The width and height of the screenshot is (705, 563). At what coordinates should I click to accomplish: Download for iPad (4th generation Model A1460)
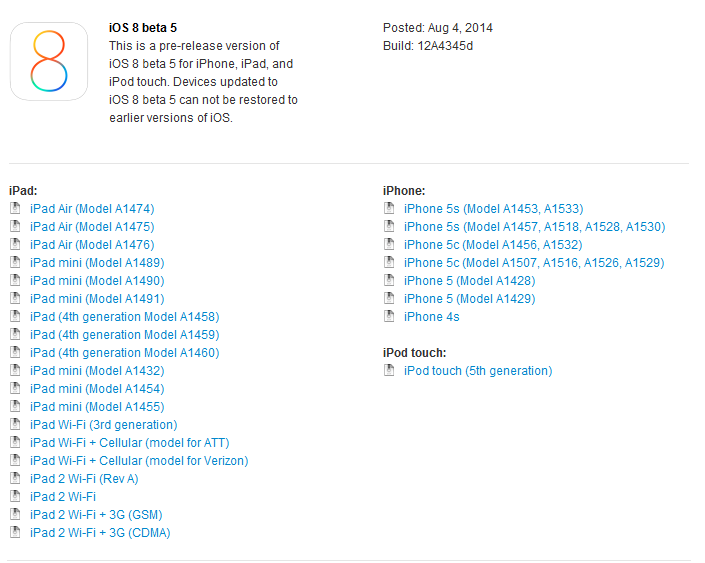point(125,353)
